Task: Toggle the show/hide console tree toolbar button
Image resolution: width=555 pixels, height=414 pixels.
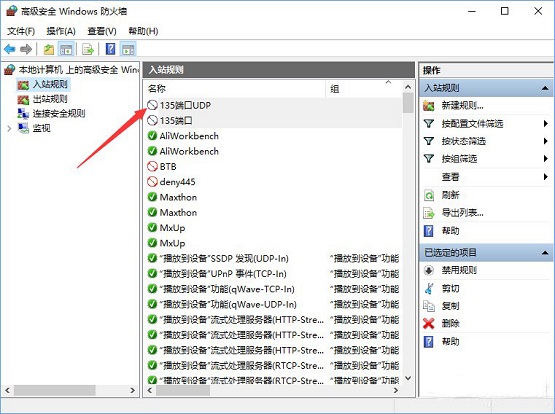Action: (x=66, y=49)
